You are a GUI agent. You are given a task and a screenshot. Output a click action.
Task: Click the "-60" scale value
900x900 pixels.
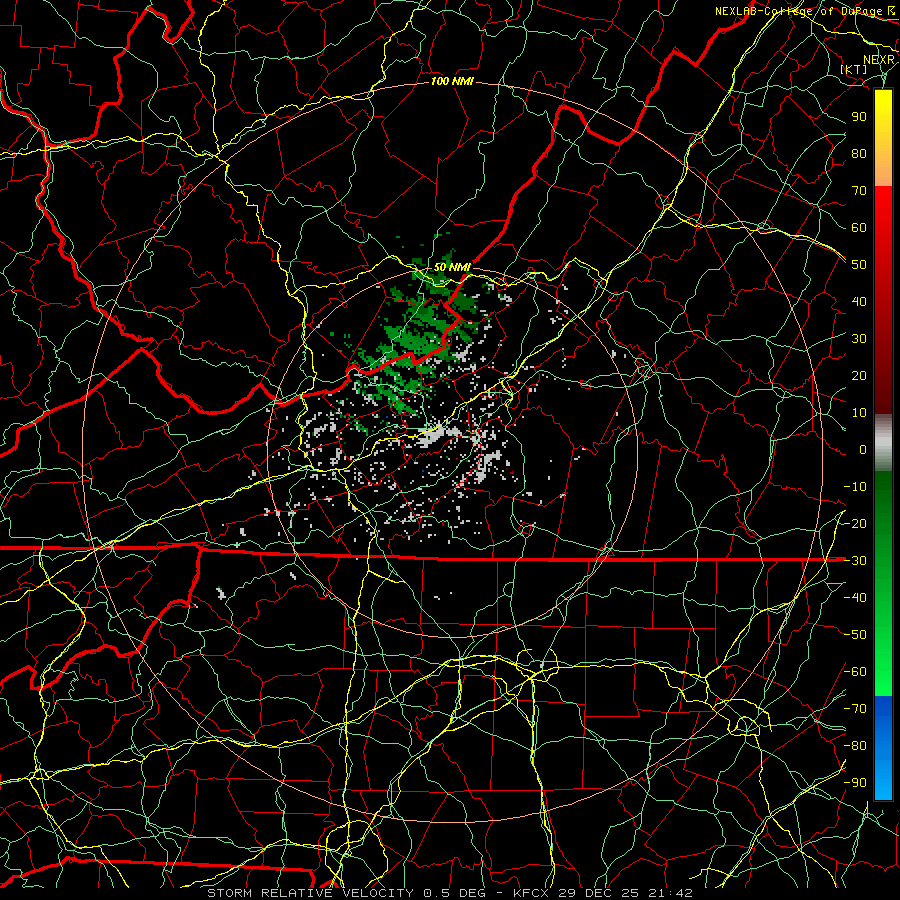[x=855, y=672]
